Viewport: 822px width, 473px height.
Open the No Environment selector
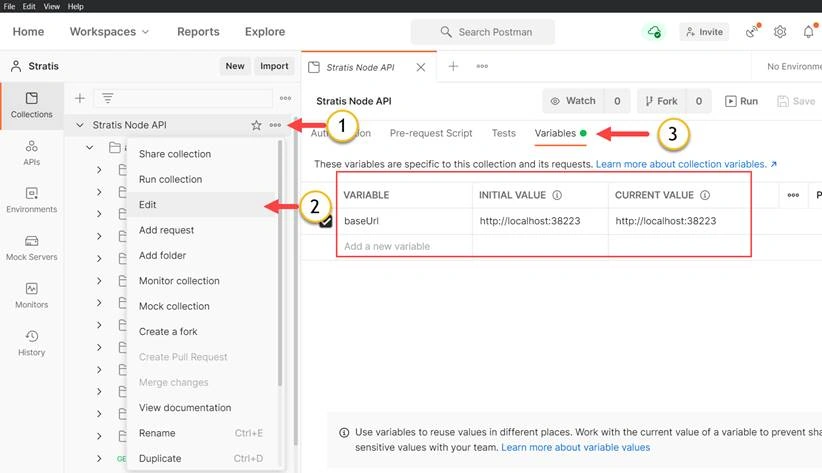pos(794,67)
